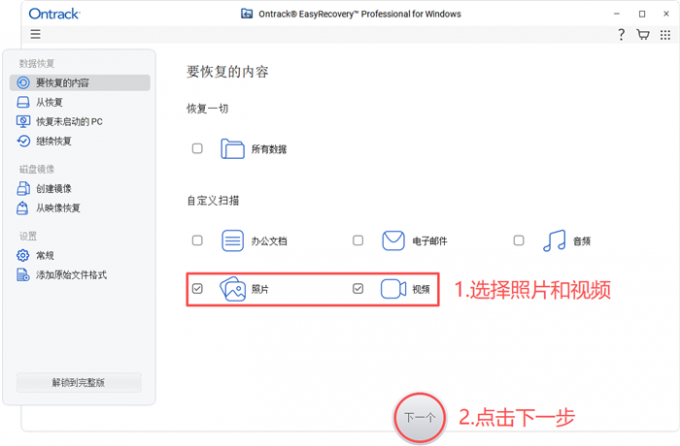The width and height of the screenshot is (680, 446).
Task: Open the help question mark icon
Action: point(621,34)
